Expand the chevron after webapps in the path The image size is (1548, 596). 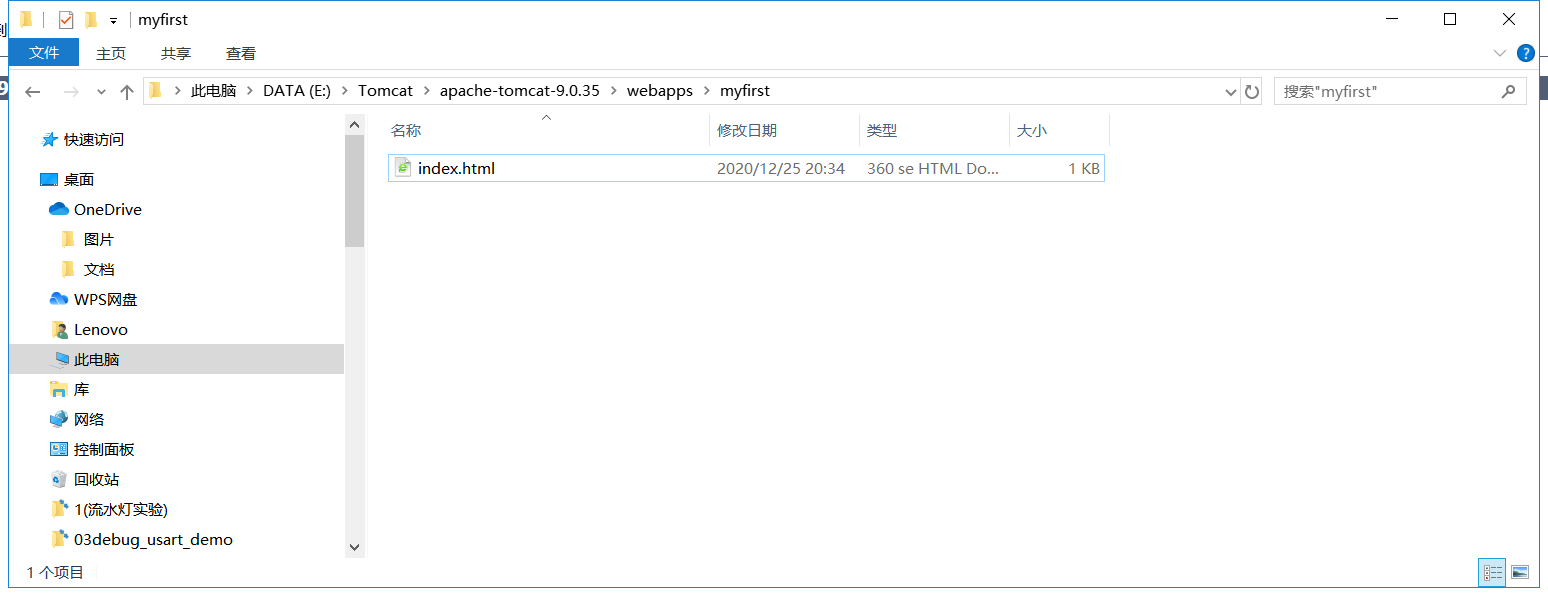click(707, 91)
